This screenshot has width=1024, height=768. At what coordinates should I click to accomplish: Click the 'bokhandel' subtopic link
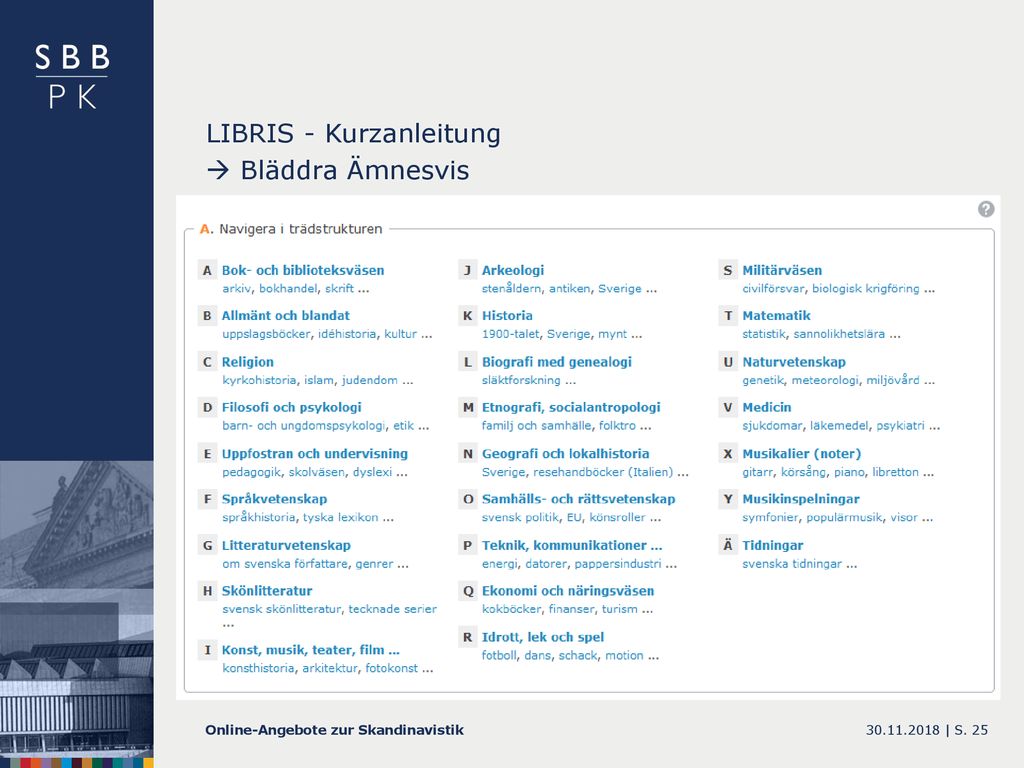coord(288,289)
